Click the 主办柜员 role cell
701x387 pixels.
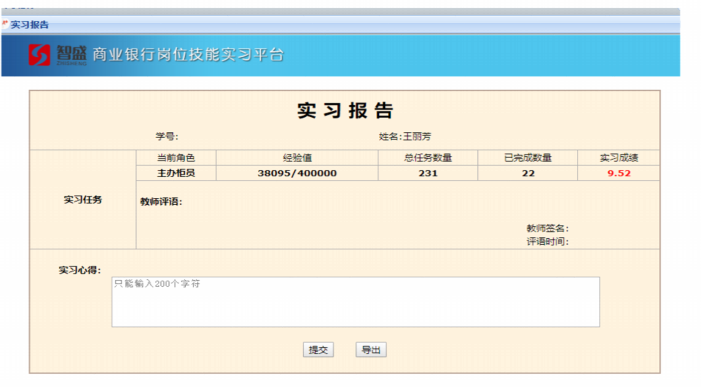click(176, 173)
